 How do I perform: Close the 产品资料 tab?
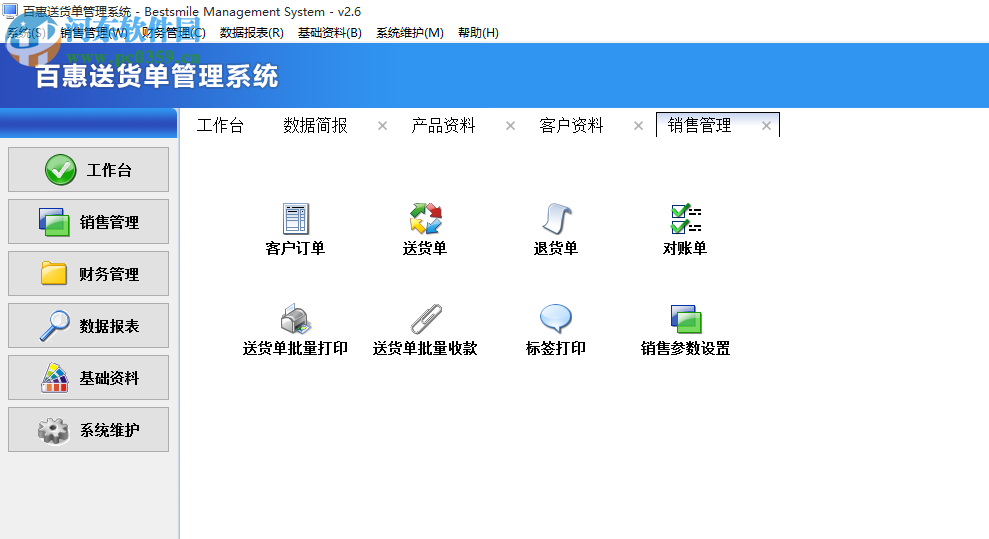(510, 126)
